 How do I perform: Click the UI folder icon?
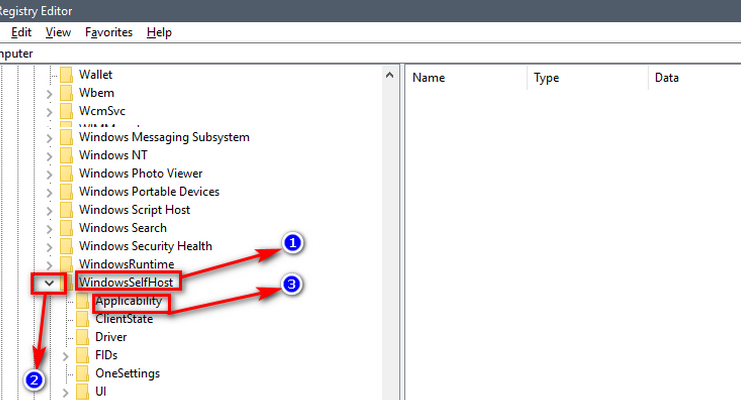(x=83, y=391)
